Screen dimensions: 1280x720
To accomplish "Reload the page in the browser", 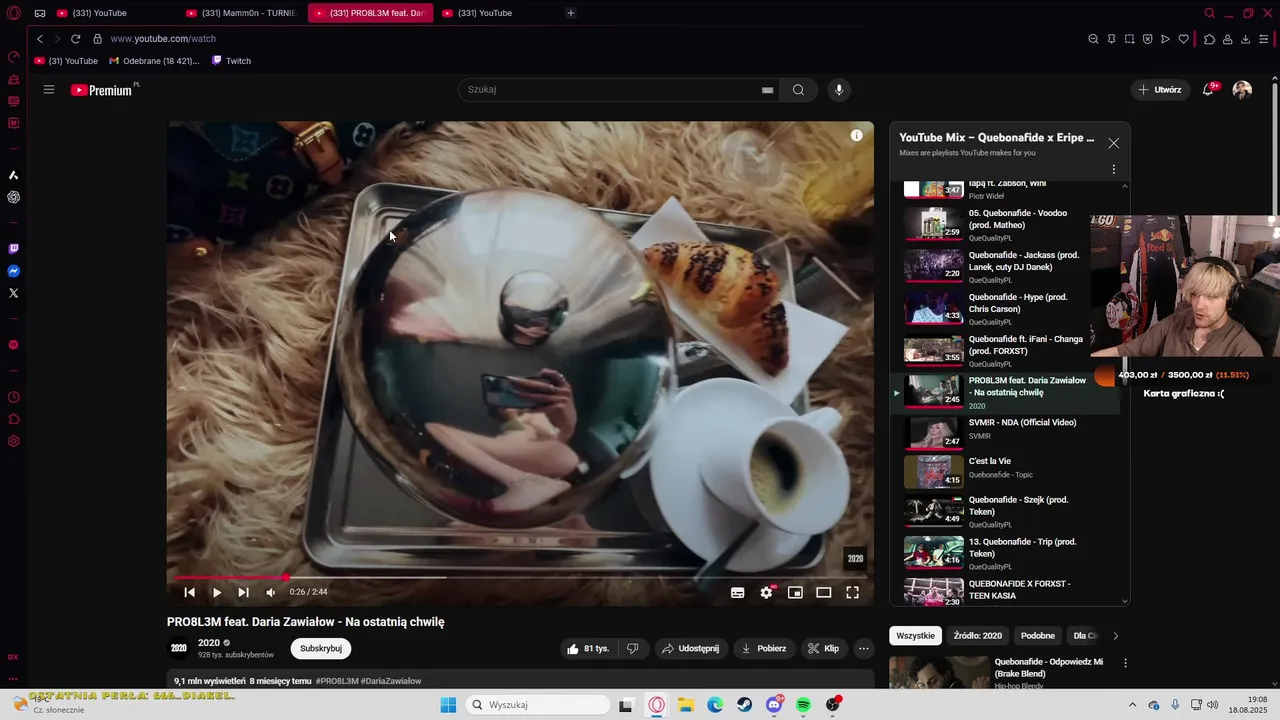I will (x=75, y=39).
